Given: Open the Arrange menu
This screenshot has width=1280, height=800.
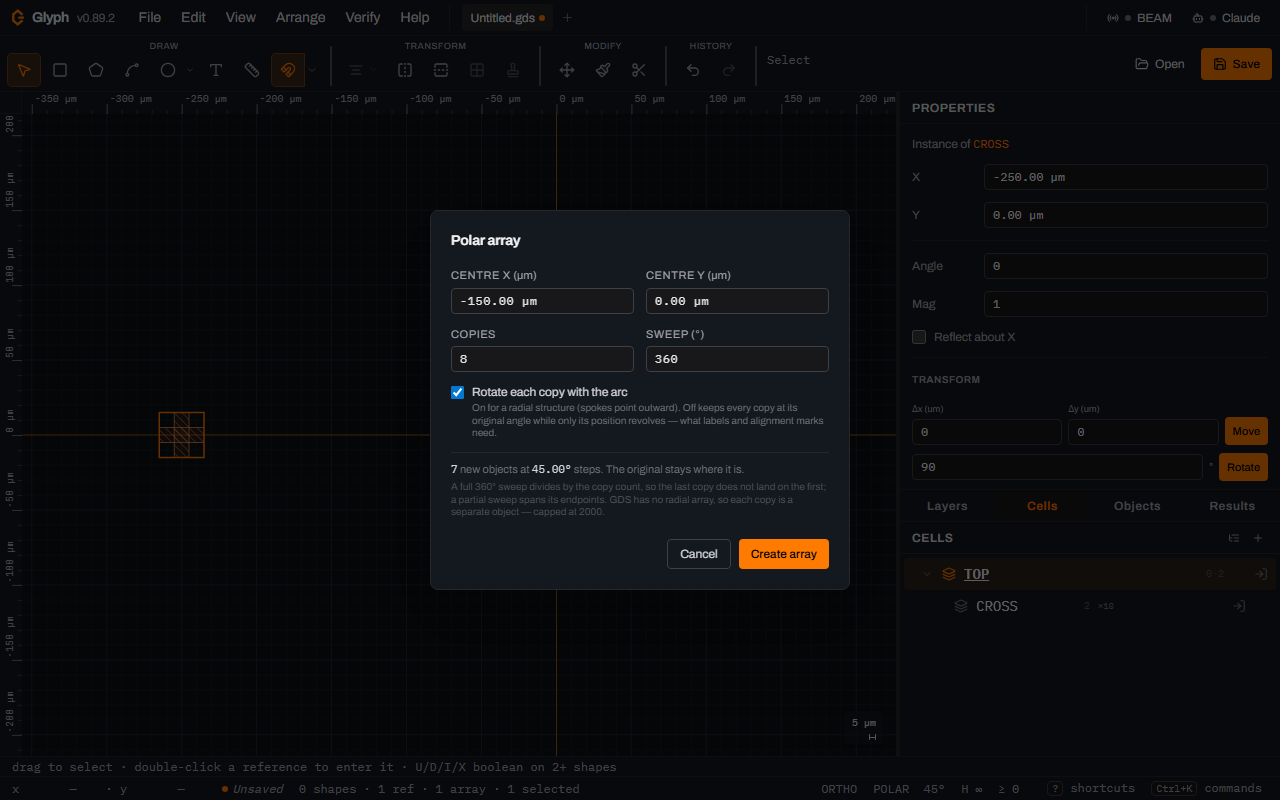Looking at the screenshot, I should tap(300, 17).
